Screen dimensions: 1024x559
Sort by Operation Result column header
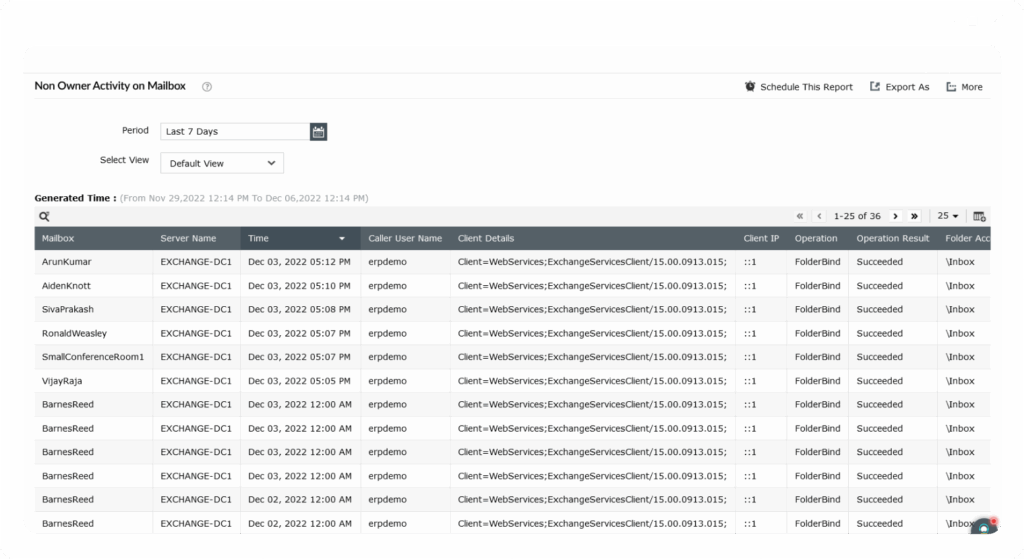click(893, 238)
